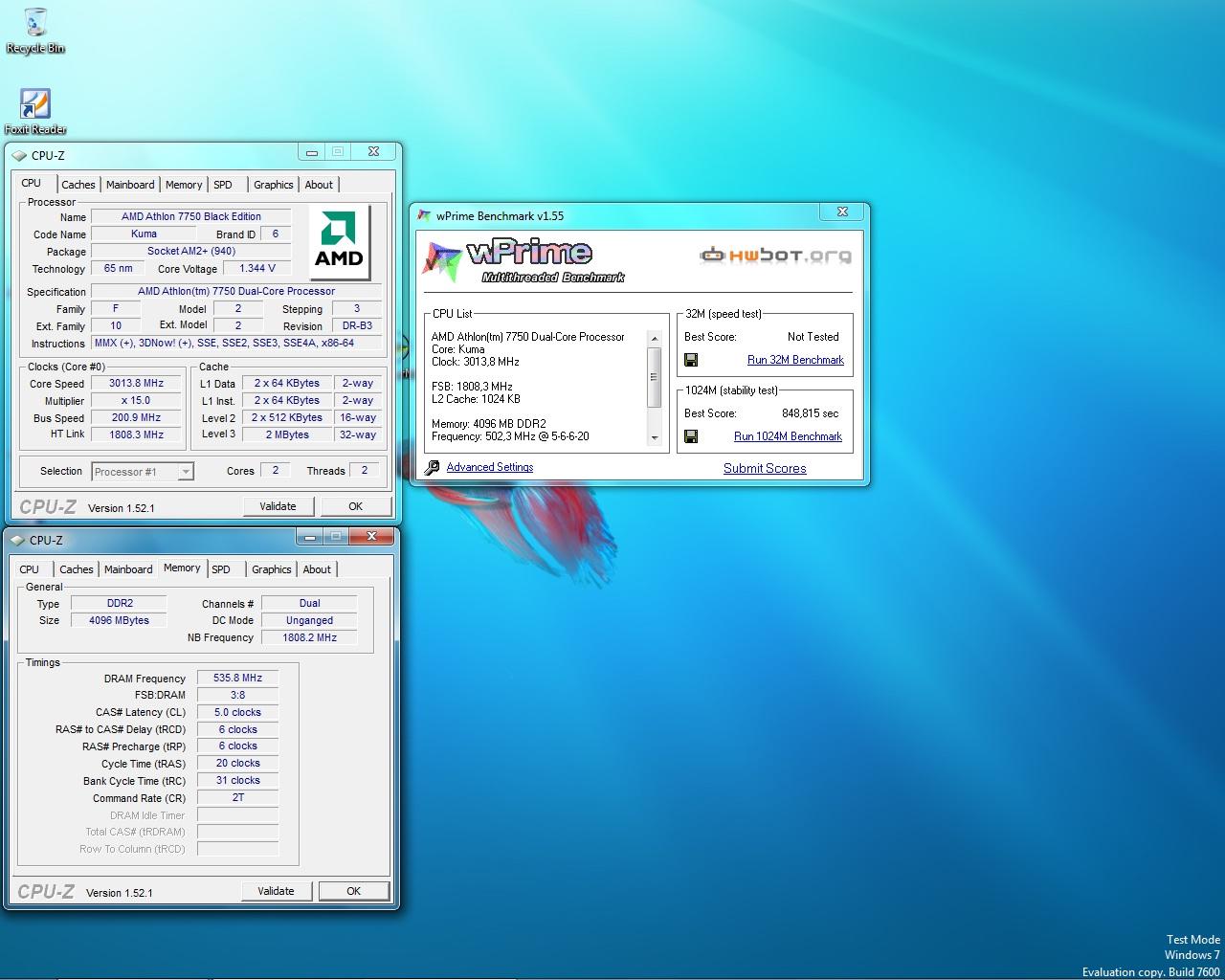This screenshot has height=980, width=1225.
Task: Open About tab in bottom CPU-Z window
Action: click(318, 569)
